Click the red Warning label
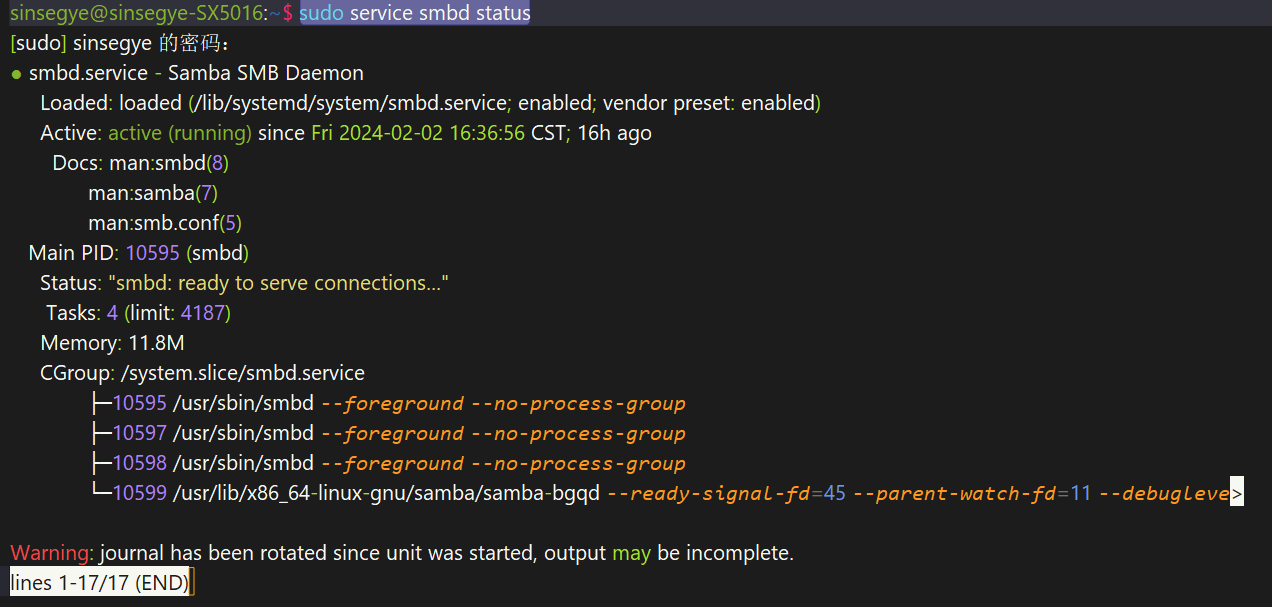 coord(49,553)
